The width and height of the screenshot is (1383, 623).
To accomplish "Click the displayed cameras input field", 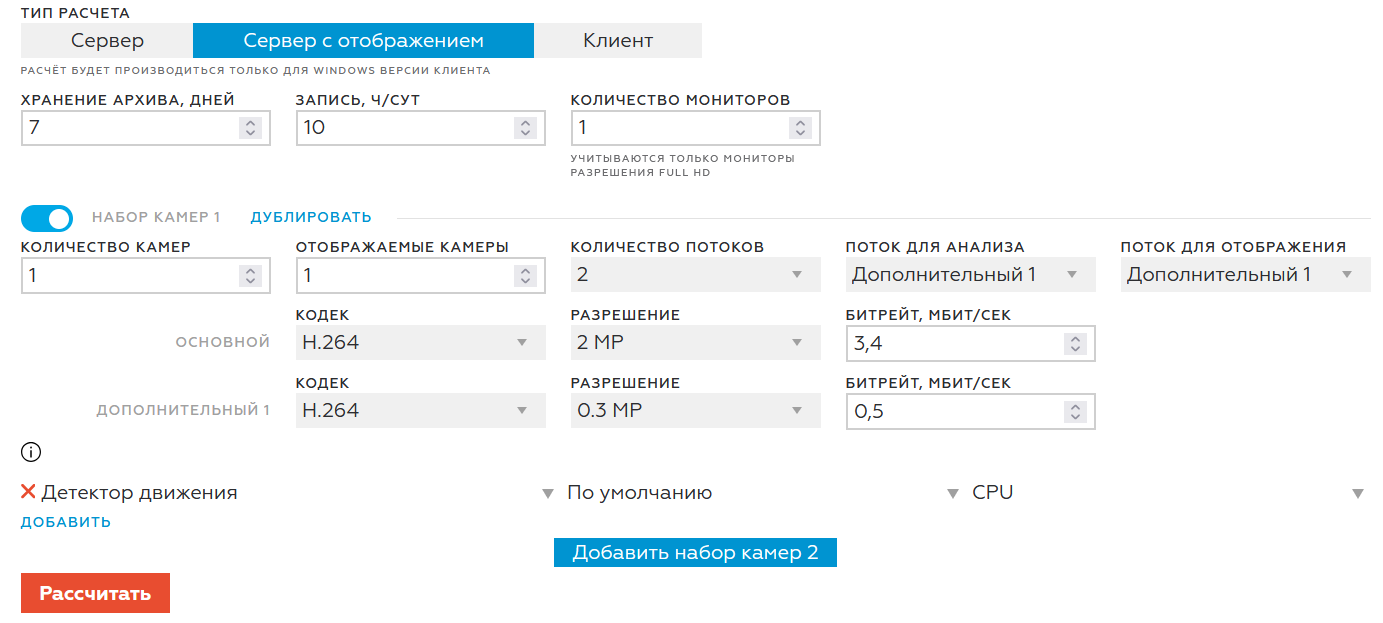I will [x=405, y=276].
